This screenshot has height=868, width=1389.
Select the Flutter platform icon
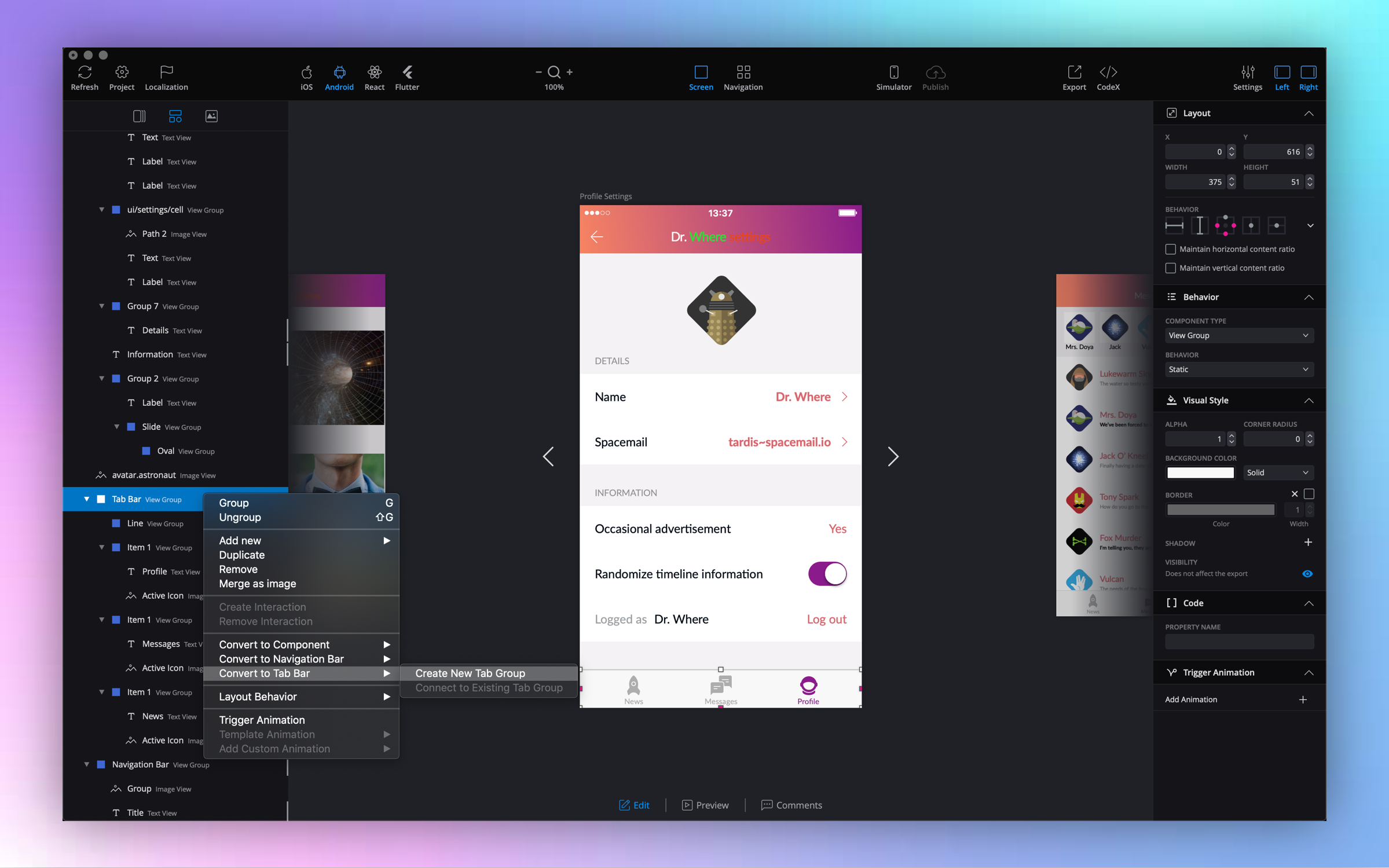tap(407, 72)
